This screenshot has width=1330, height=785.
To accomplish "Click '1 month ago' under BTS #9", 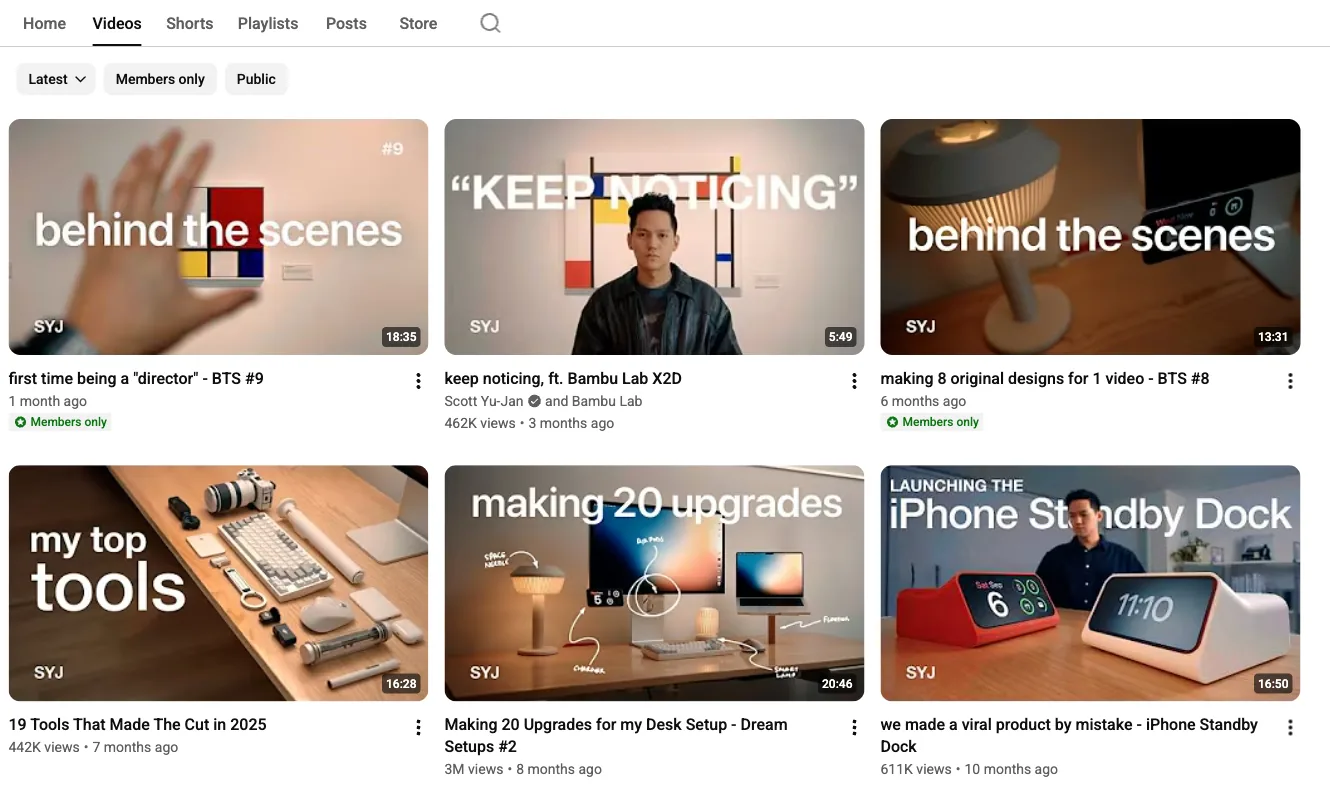I will [48, 401].
